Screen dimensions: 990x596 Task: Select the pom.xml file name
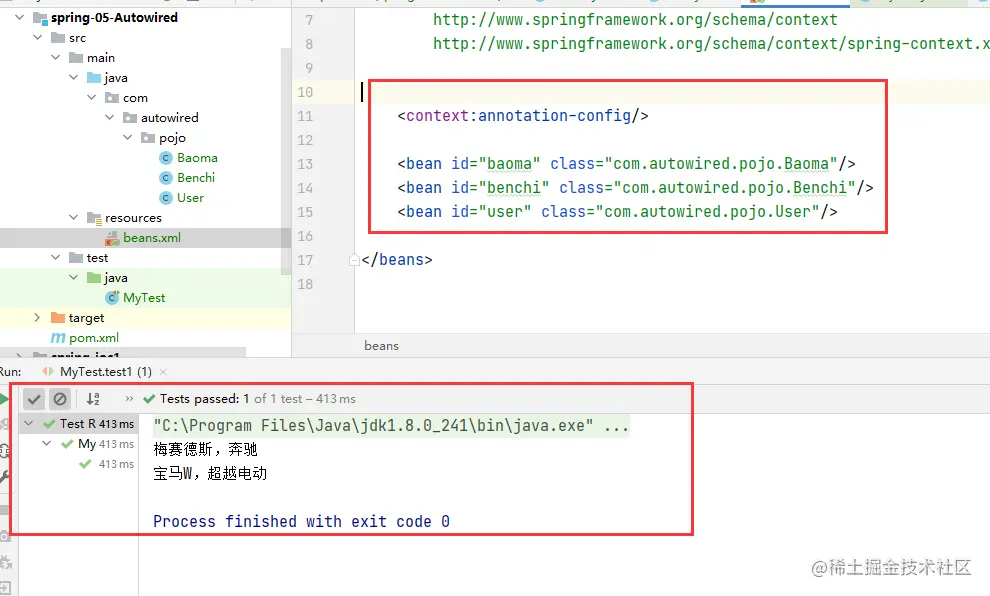pos(93,338)
